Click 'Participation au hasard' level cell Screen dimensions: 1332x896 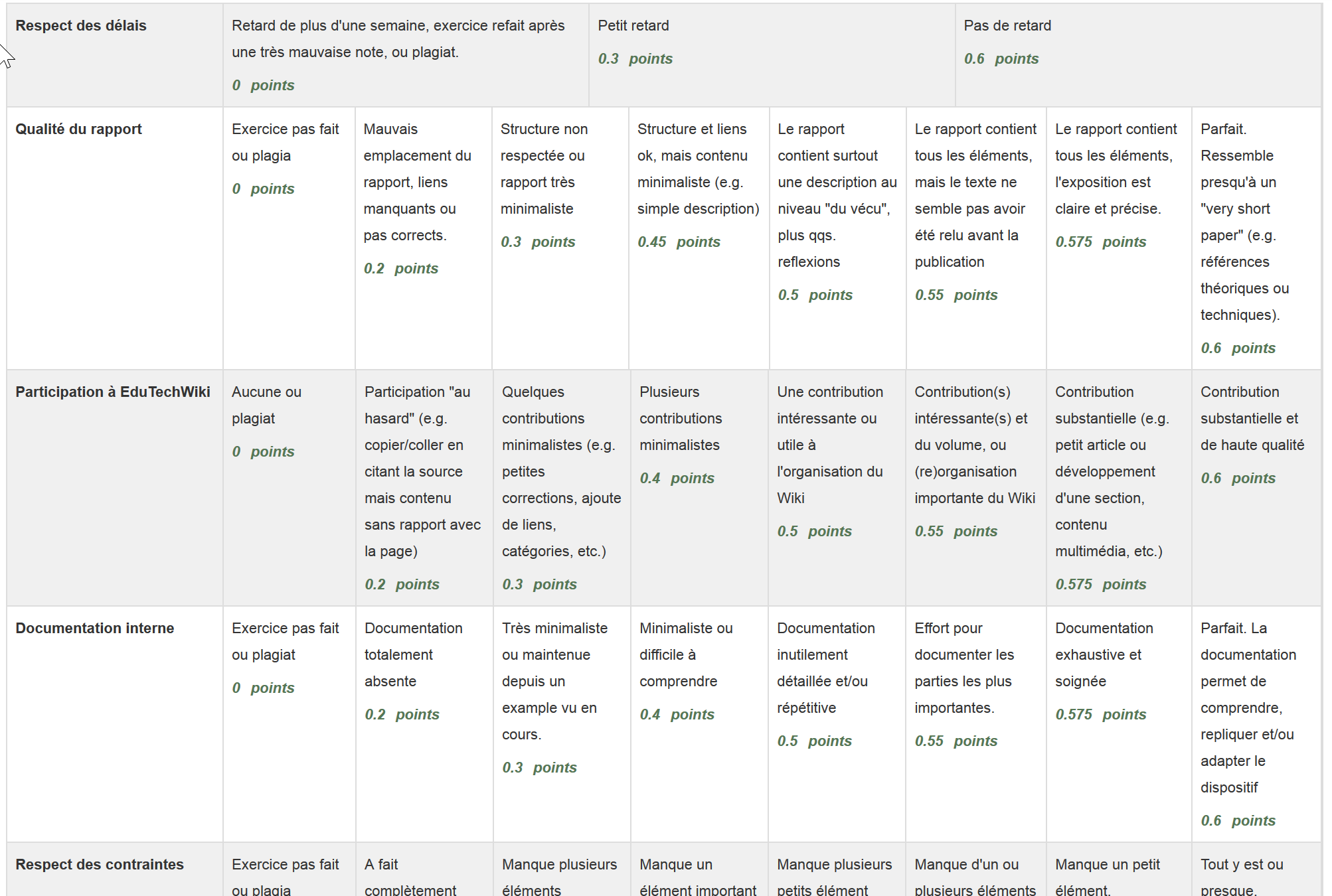click(424, 488)
